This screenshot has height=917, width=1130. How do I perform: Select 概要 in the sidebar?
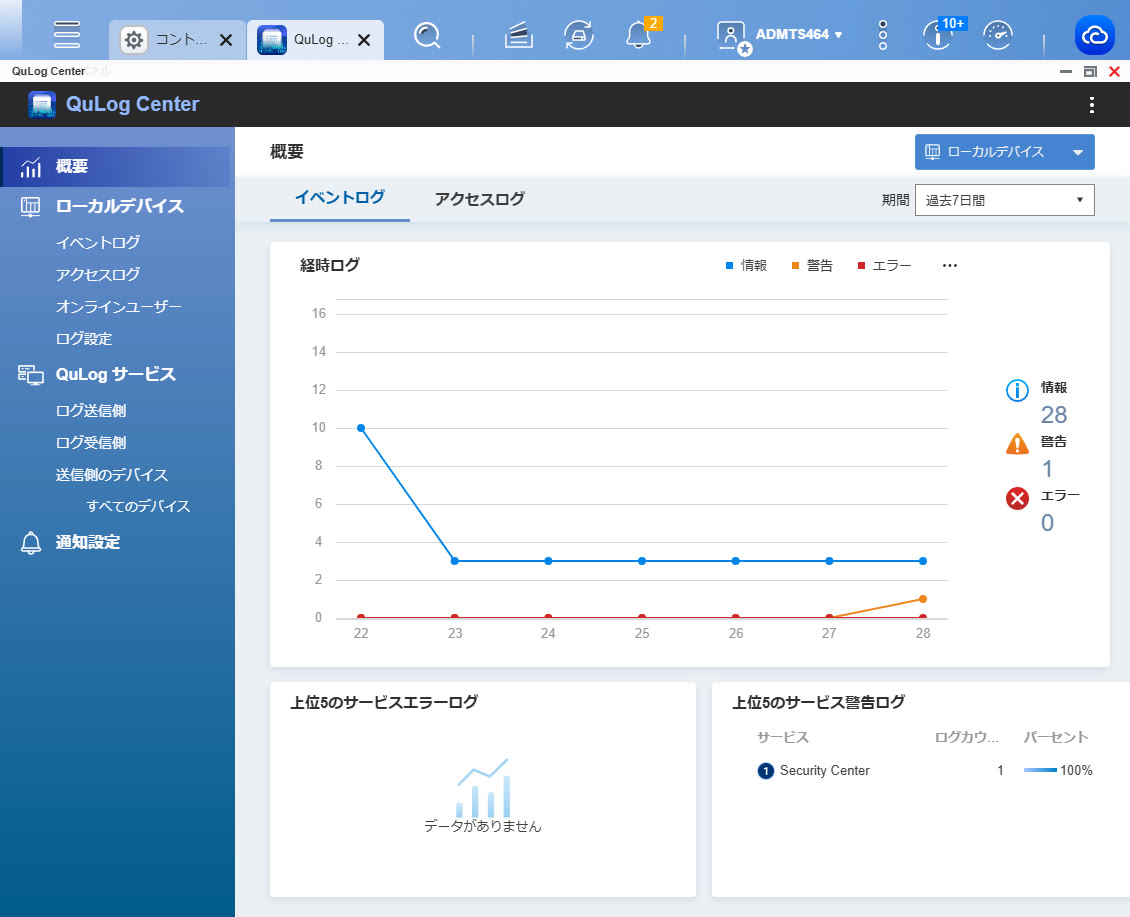[x=115, y=167]
